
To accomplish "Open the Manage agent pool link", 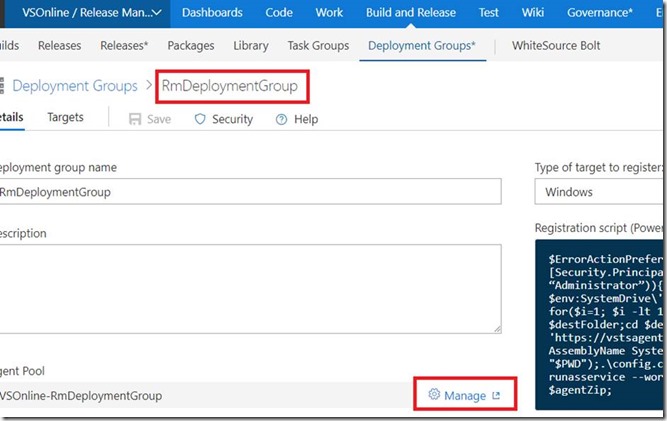I will pyautogui.click(x=465, y=395).
